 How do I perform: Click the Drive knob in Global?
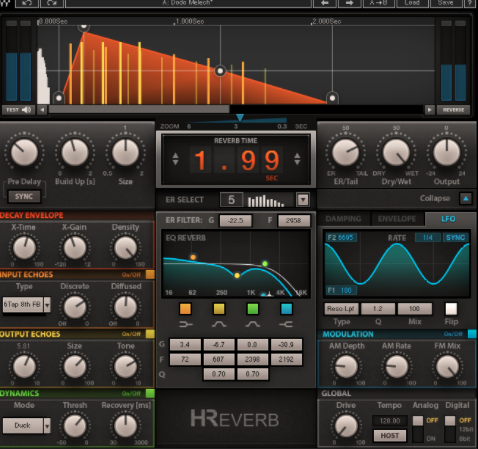click(346, 426)
